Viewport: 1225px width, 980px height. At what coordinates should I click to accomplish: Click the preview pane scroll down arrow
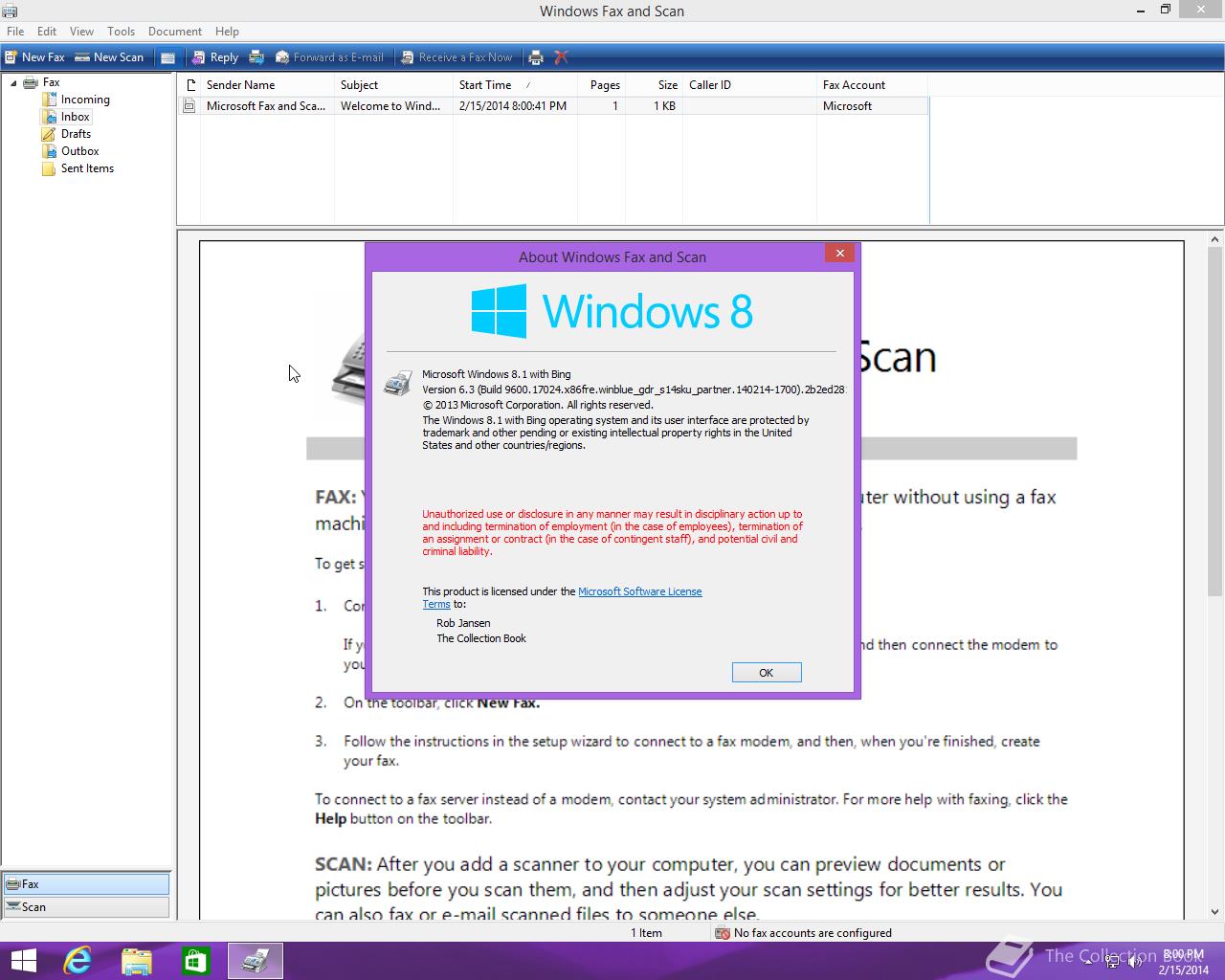pyautogui.click(x=1215, y=912)
